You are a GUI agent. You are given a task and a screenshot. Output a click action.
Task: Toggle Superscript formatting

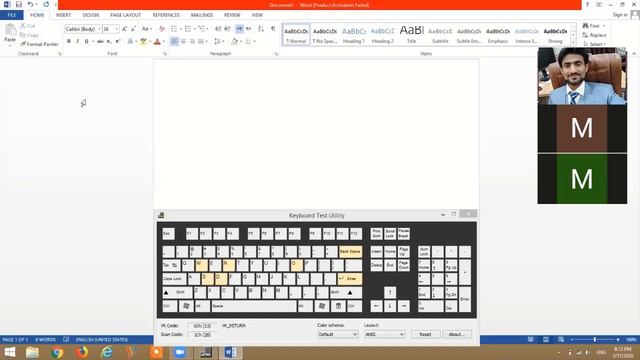[118, 41]
